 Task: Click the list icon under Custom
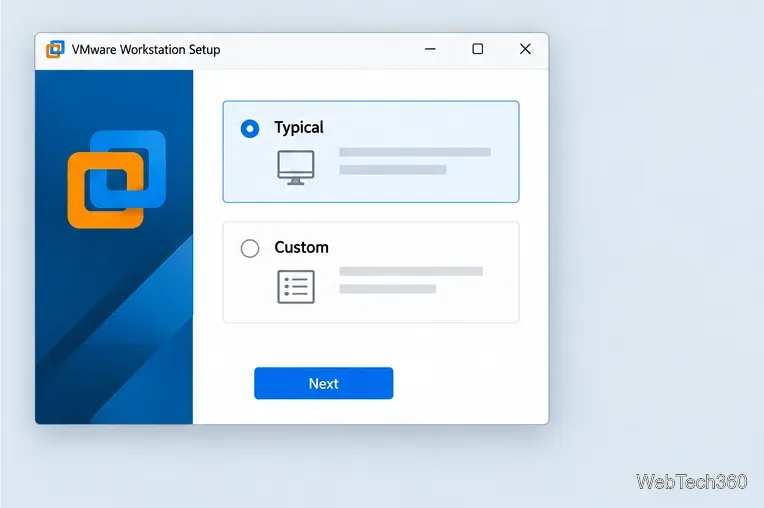296,287
